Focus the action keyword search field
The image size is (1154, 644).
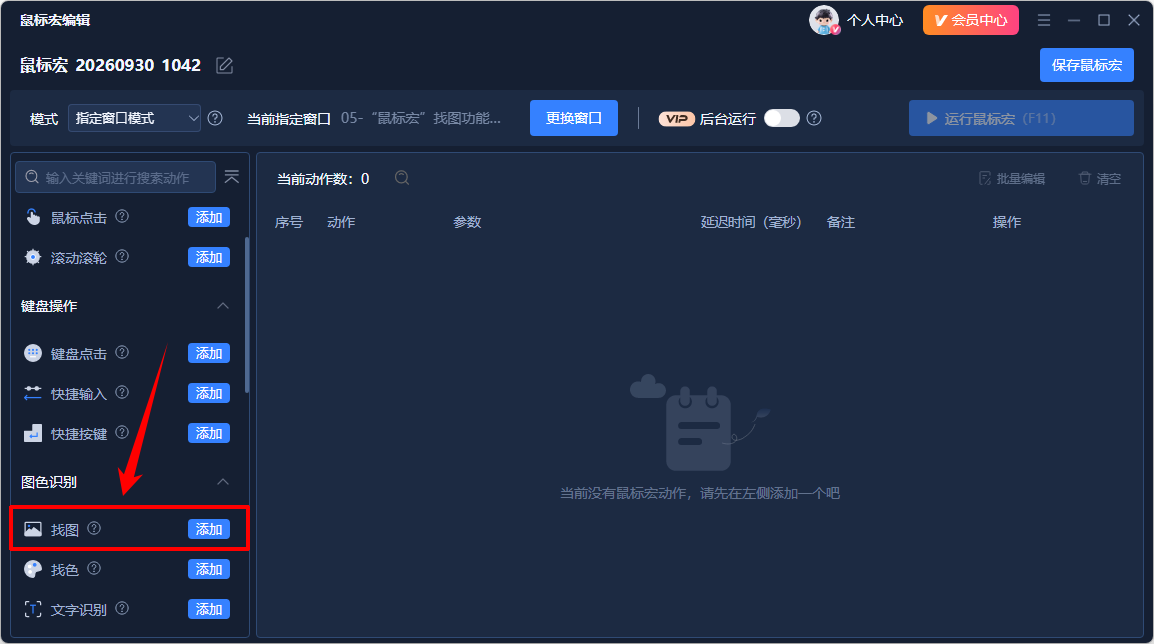[116, 177]
